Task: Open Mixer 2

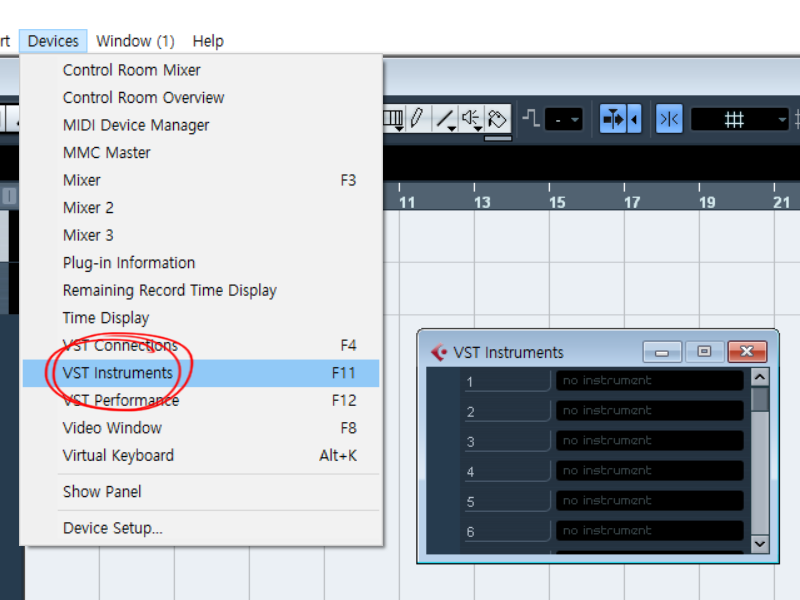Action: [x=201, y=208]
